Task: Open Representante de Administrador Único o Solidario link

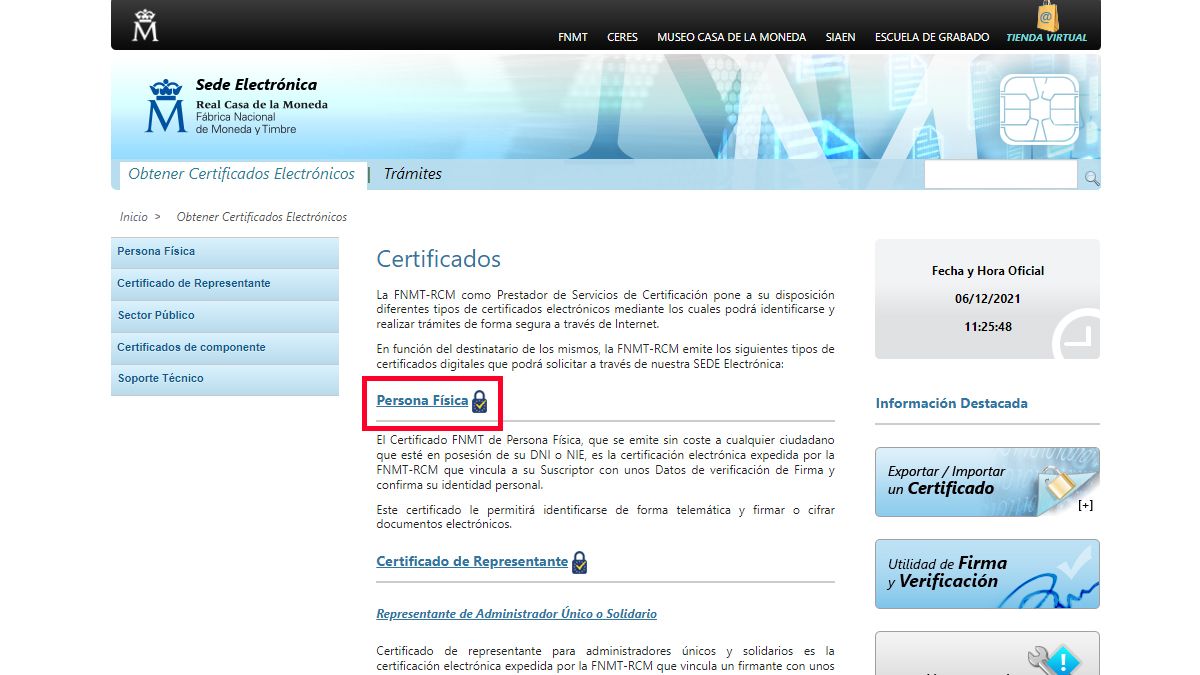Action: [516, 613]
